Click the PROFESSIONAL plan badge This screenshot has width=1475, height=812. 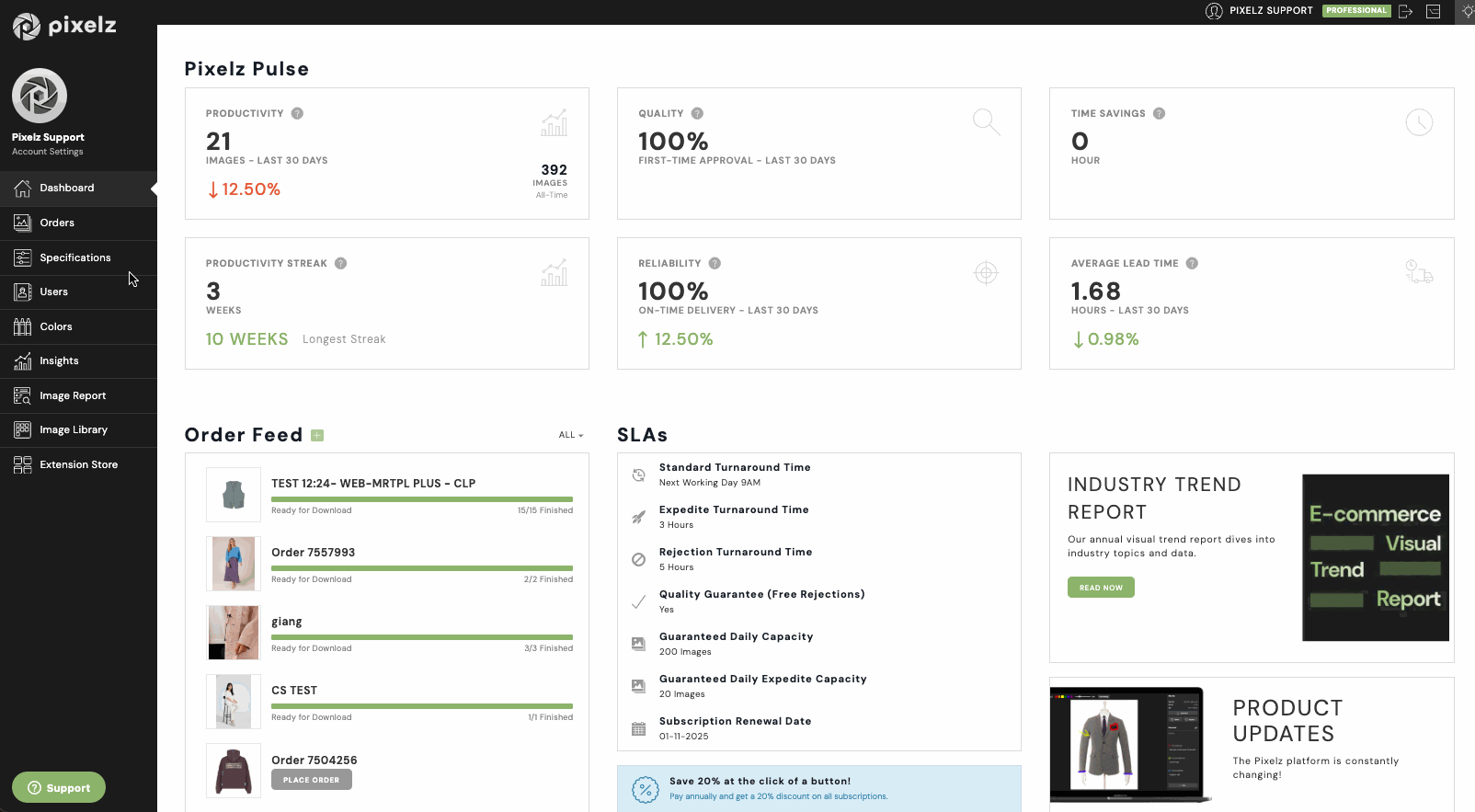[1356, 11]
